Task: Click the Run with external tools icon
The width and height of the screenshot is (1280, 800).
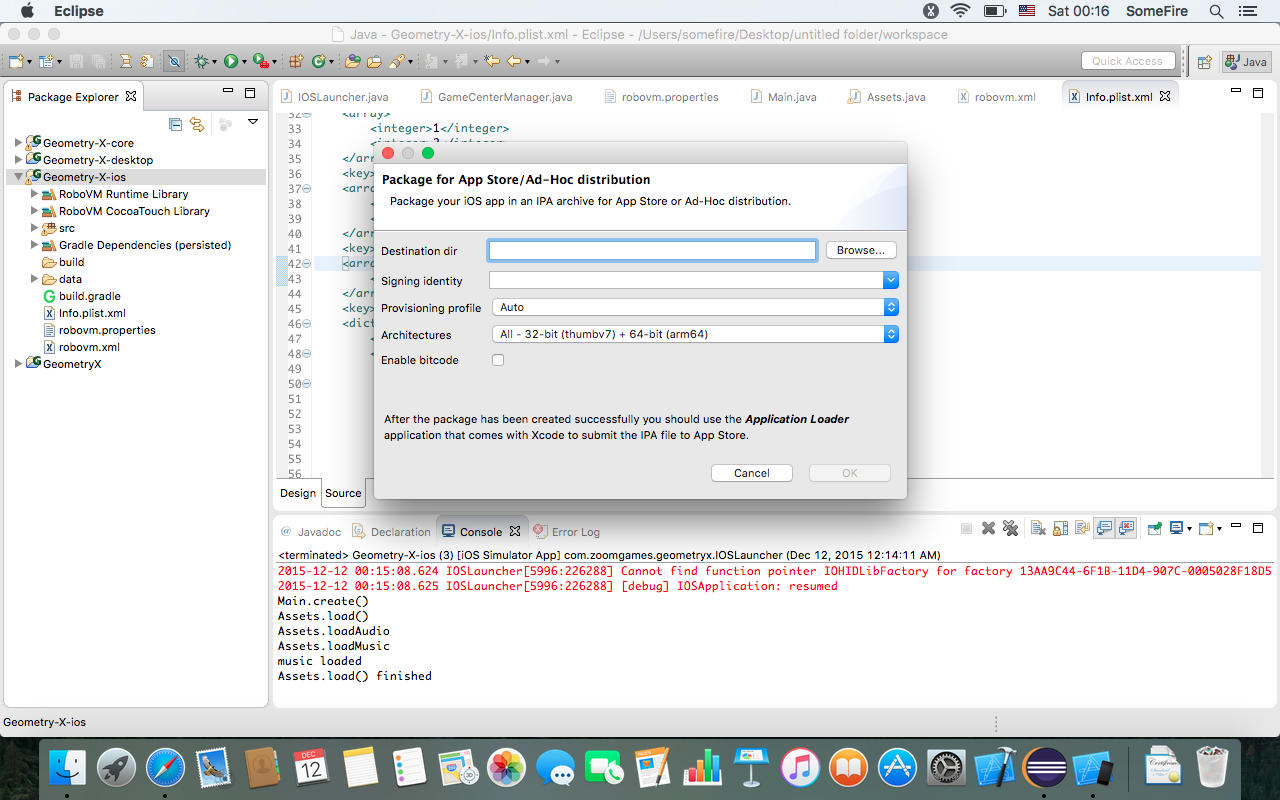Action: click(260, 61)
